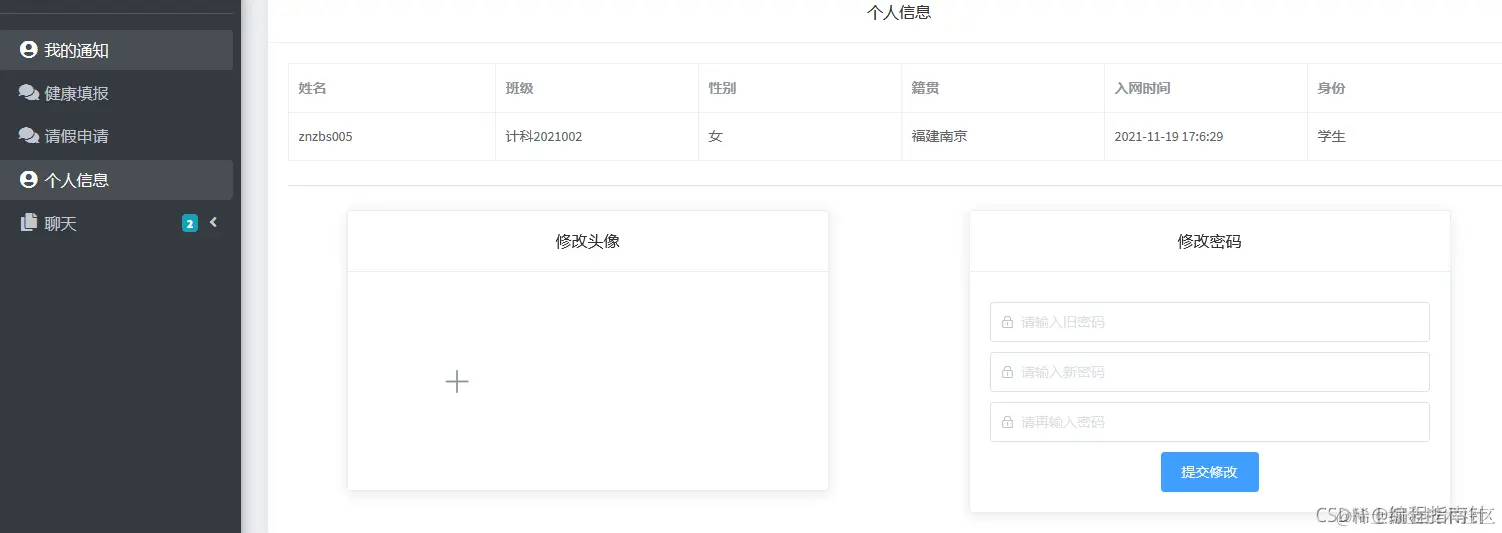1502x533 pixels.
Task: Focus the 请输入旧密码 input field
Action: [1209, 322]
